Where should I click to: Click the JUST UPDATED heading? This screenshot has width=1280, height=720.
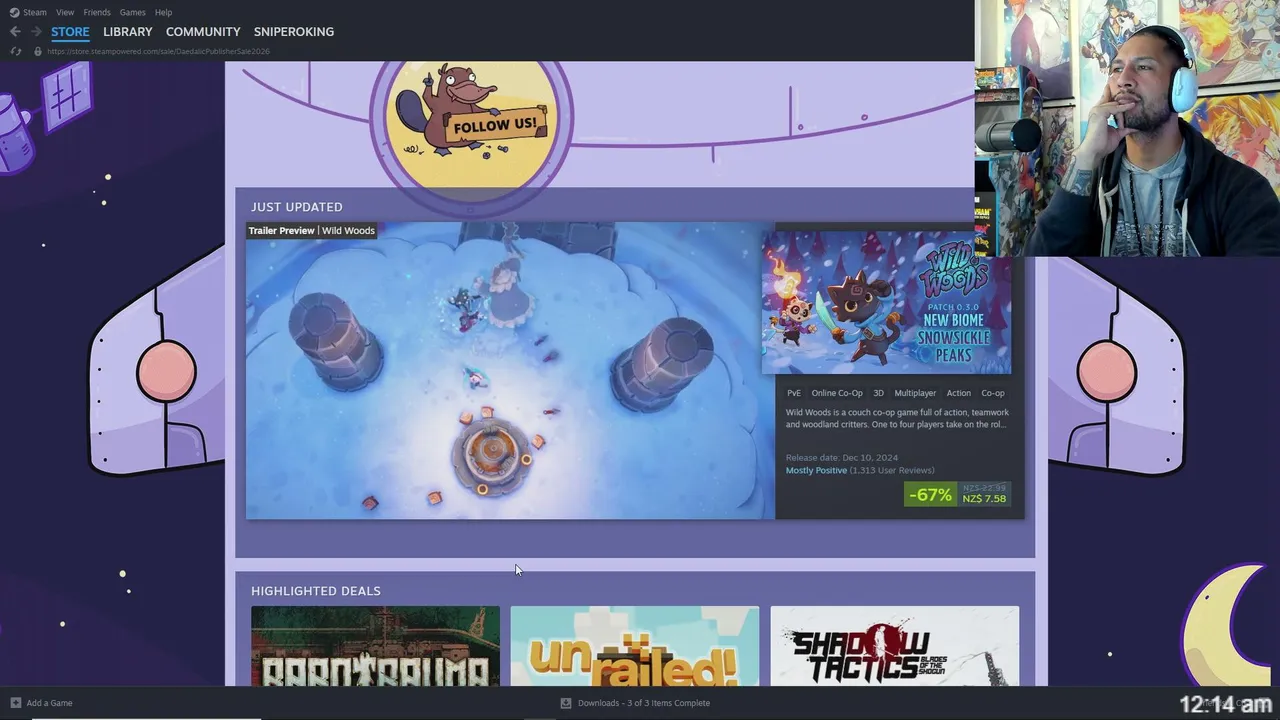(x=297, y=207)
